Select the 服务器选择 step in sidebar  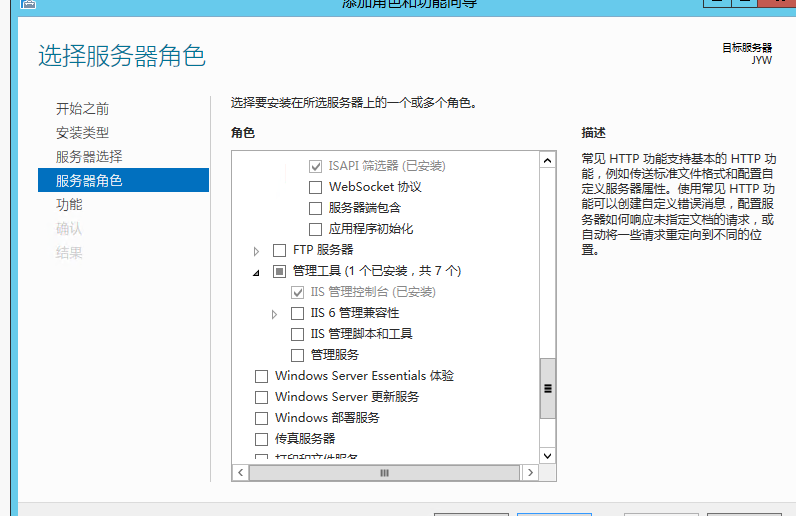pos(89,157)
